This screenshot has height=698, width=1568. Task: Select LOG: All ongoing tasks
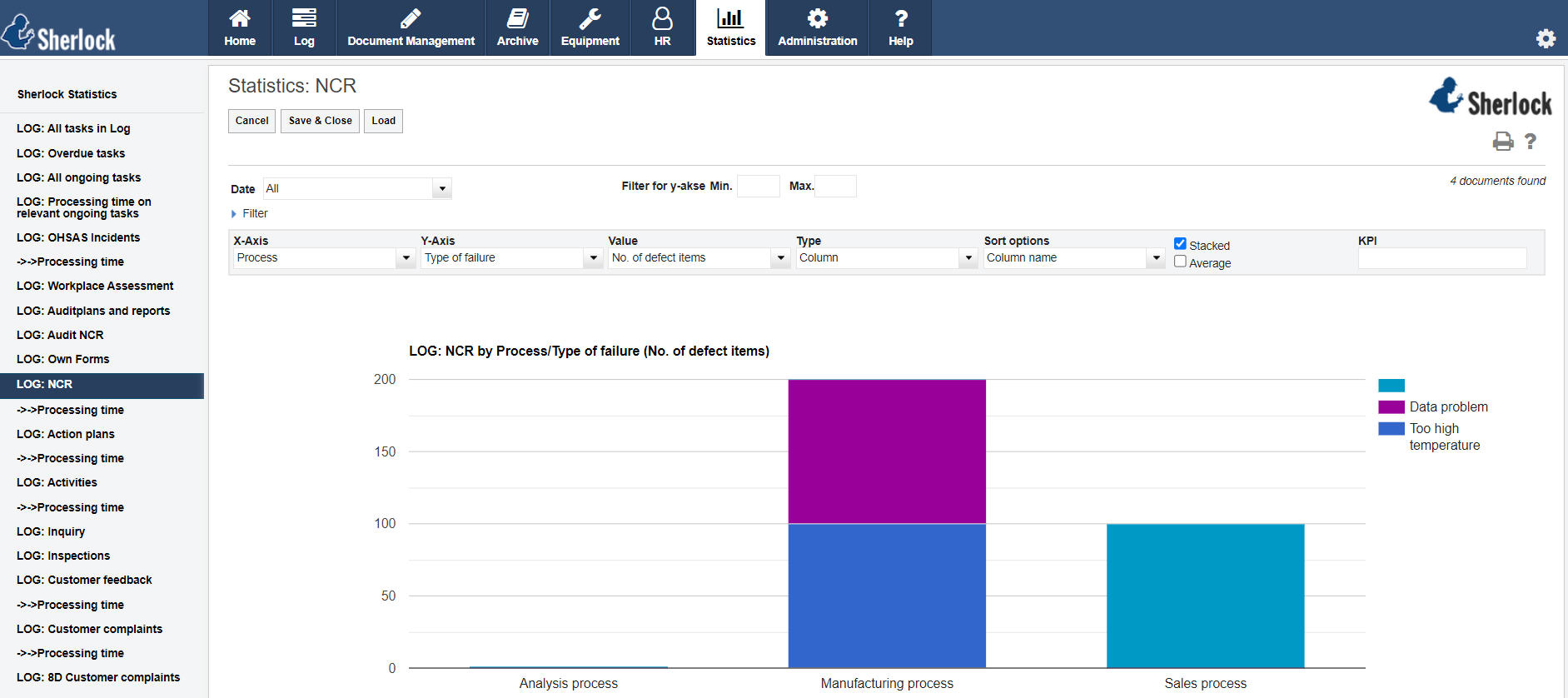pos(78,177)
